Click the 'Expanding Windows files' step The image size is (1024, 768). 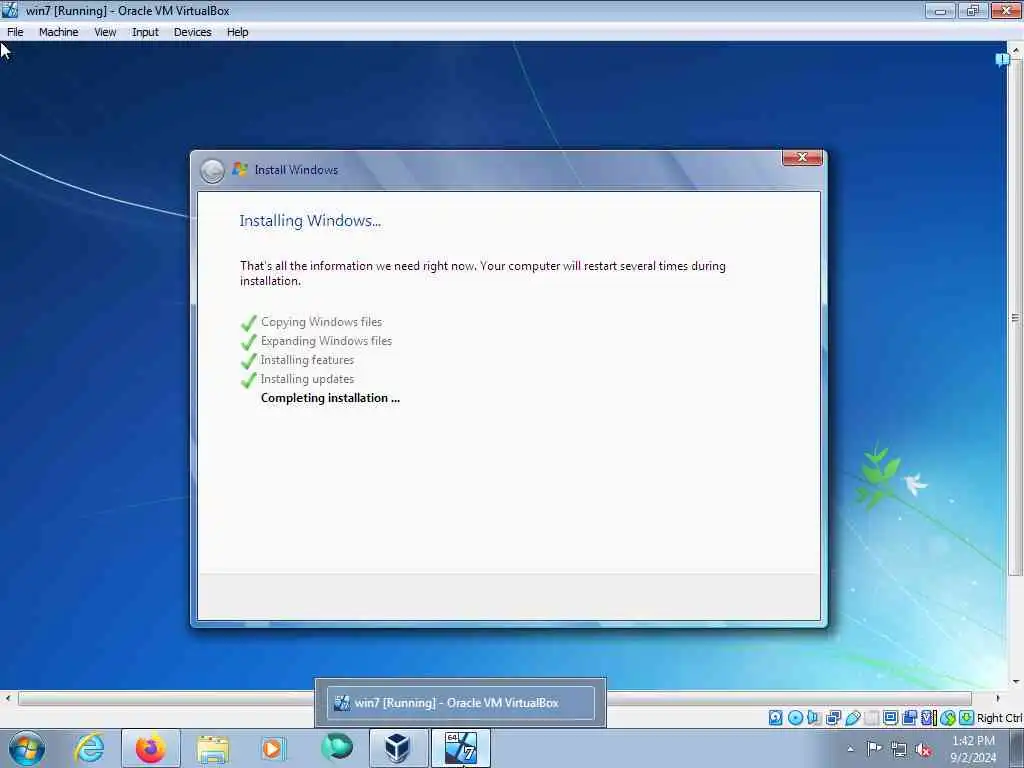tap(326, 341)
